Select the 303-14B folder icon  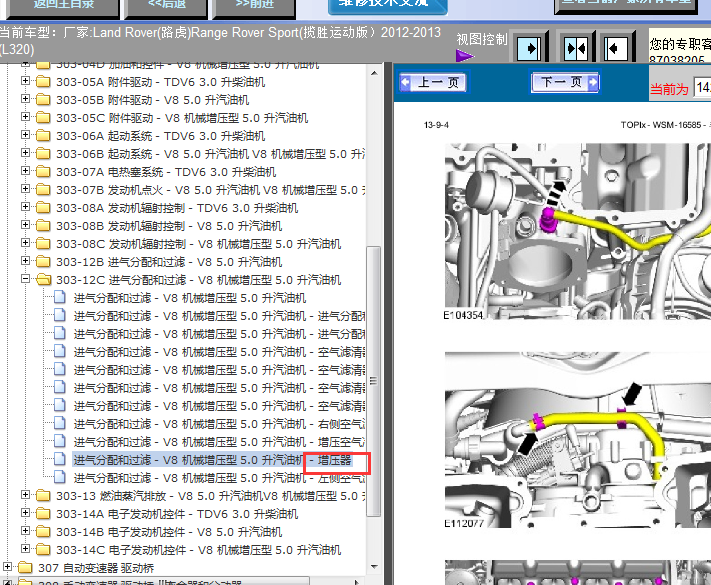43,531
